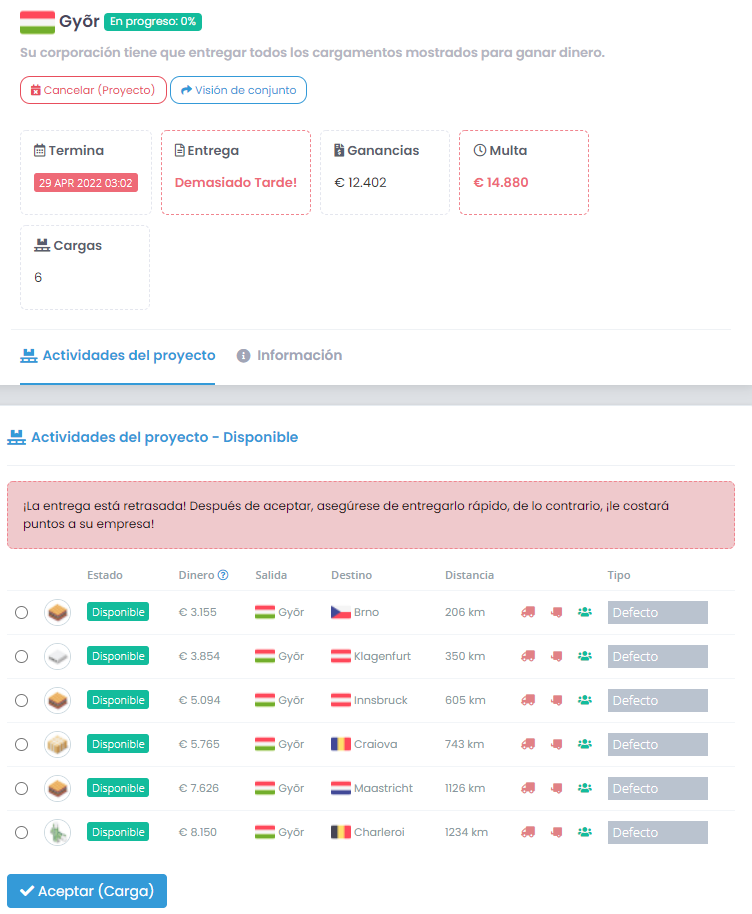
Task: Click the trailer icon in the Klagenfurt row
Action: (557, 656)
